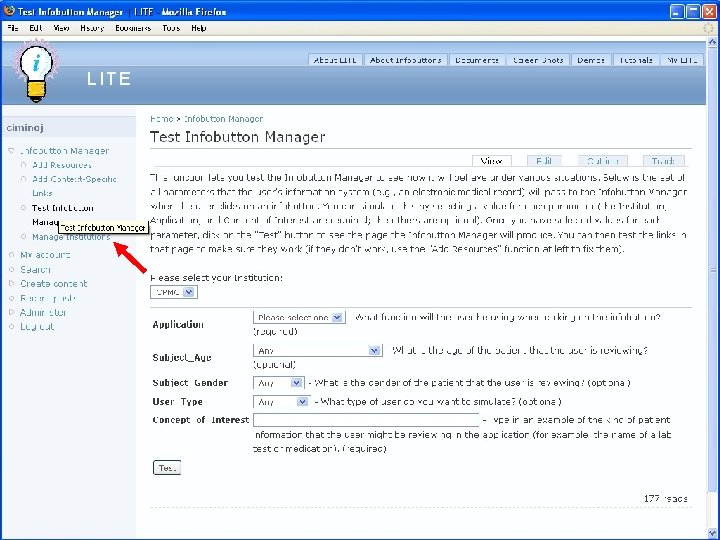Expand the Administer sidebar item
Viewport: 720px width, 540px height.
click(x=11, y=312)
